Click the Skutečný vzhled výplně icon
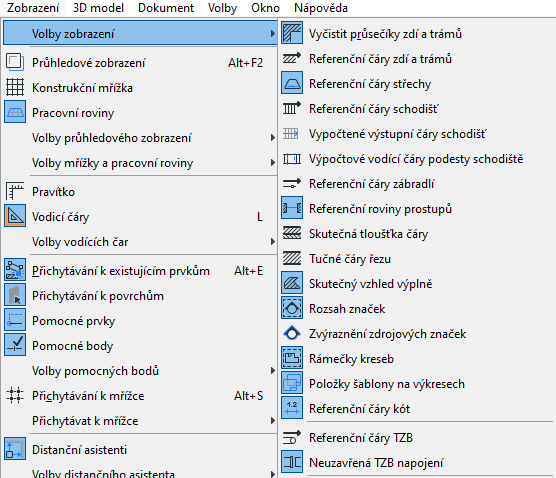This screenshot has height=478, width=556. (x=292, y=283)
